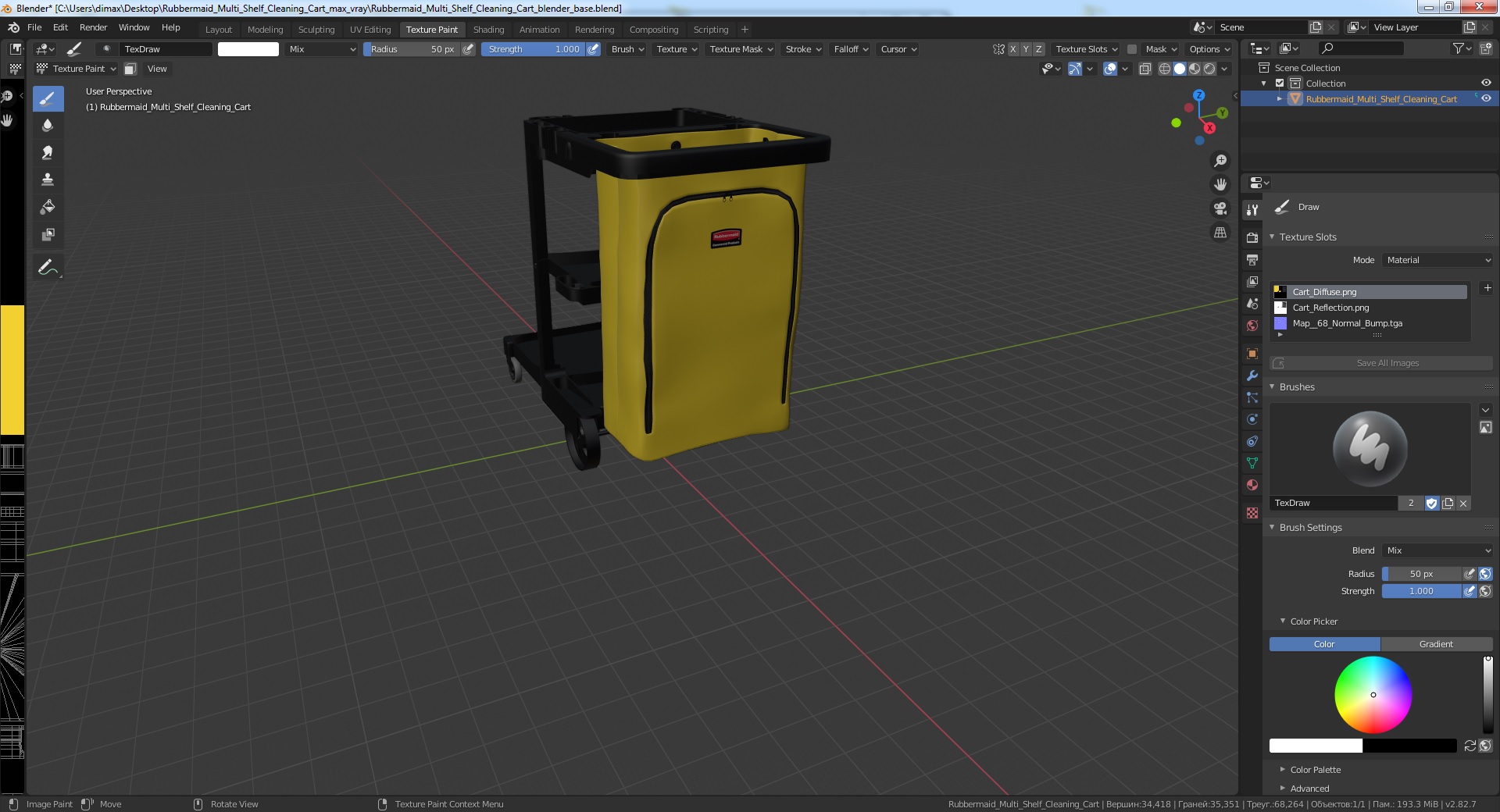Toggle Y axis symmetry

click(1026, 49)
